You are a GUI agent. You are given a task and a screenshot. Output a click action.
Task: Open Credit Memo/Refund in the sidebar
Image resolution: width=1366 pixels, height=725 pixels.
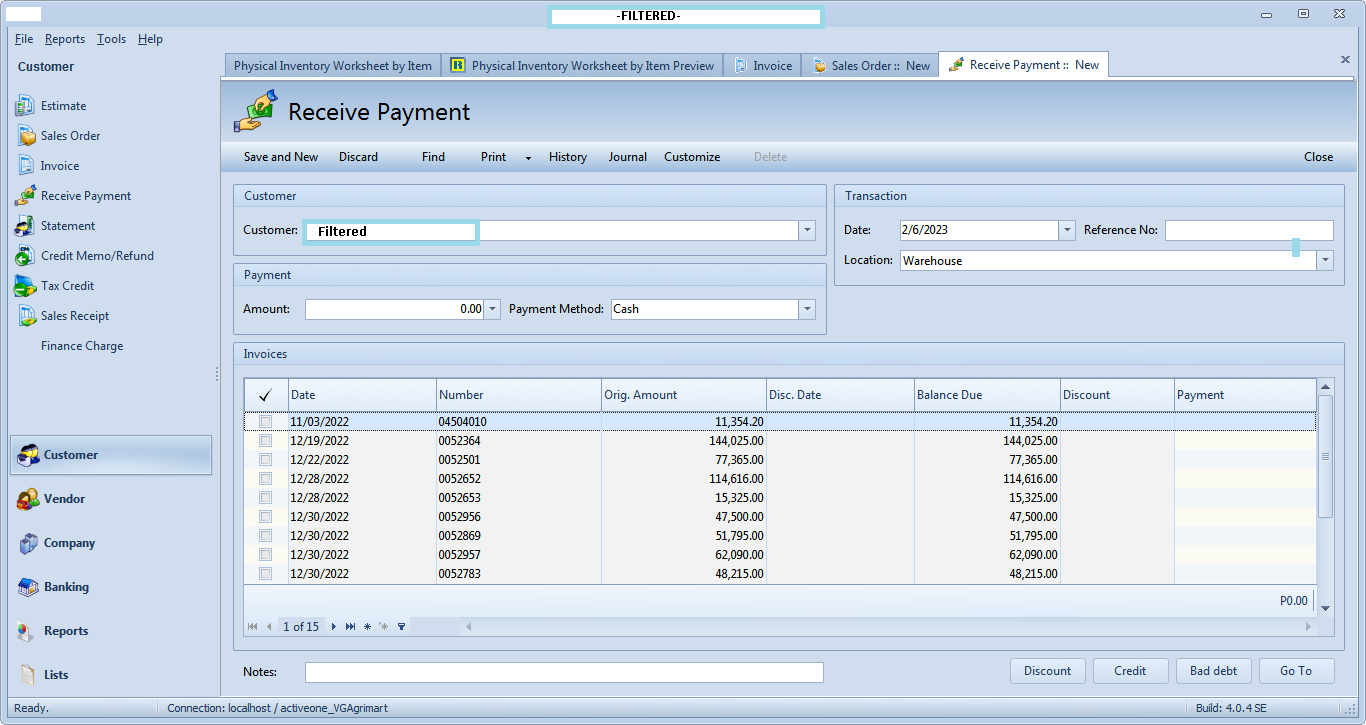click(97, 256)
